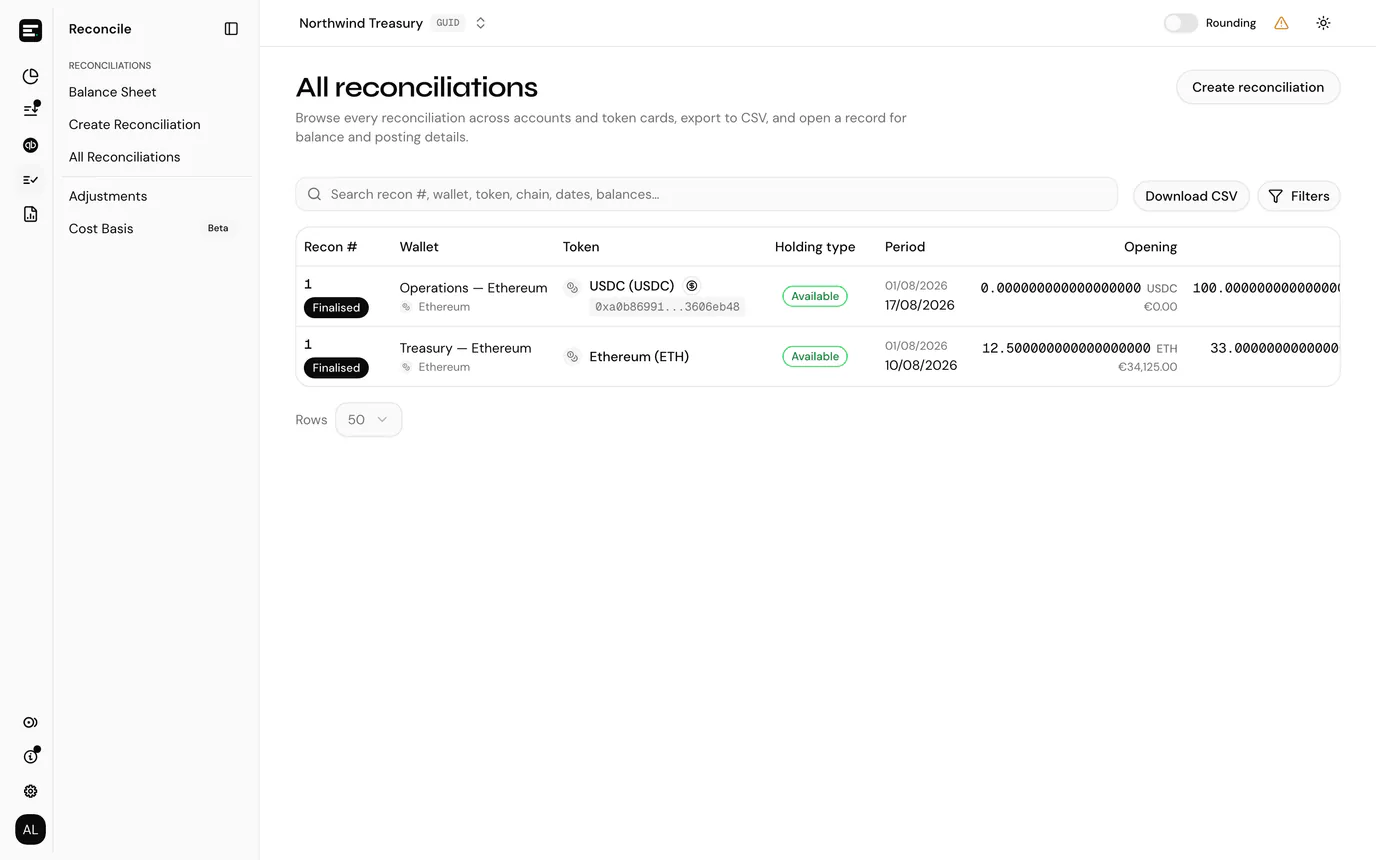This screenshot has width=1376, height=860.
Task: Toggle the Rounding switch
Action: click(1180, 23)
